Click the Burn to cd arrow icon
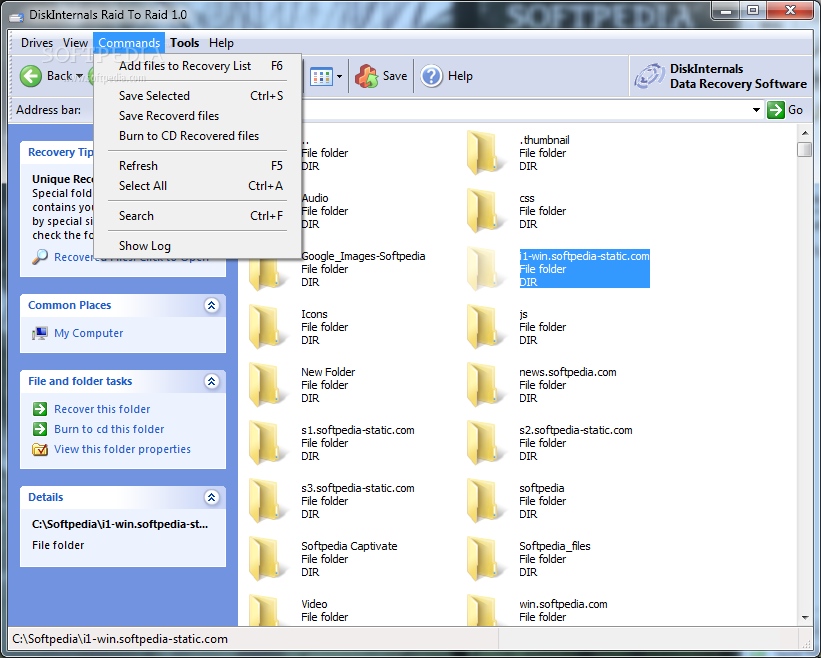This screenshot has width=821, height=658. (x=40, y=429)
